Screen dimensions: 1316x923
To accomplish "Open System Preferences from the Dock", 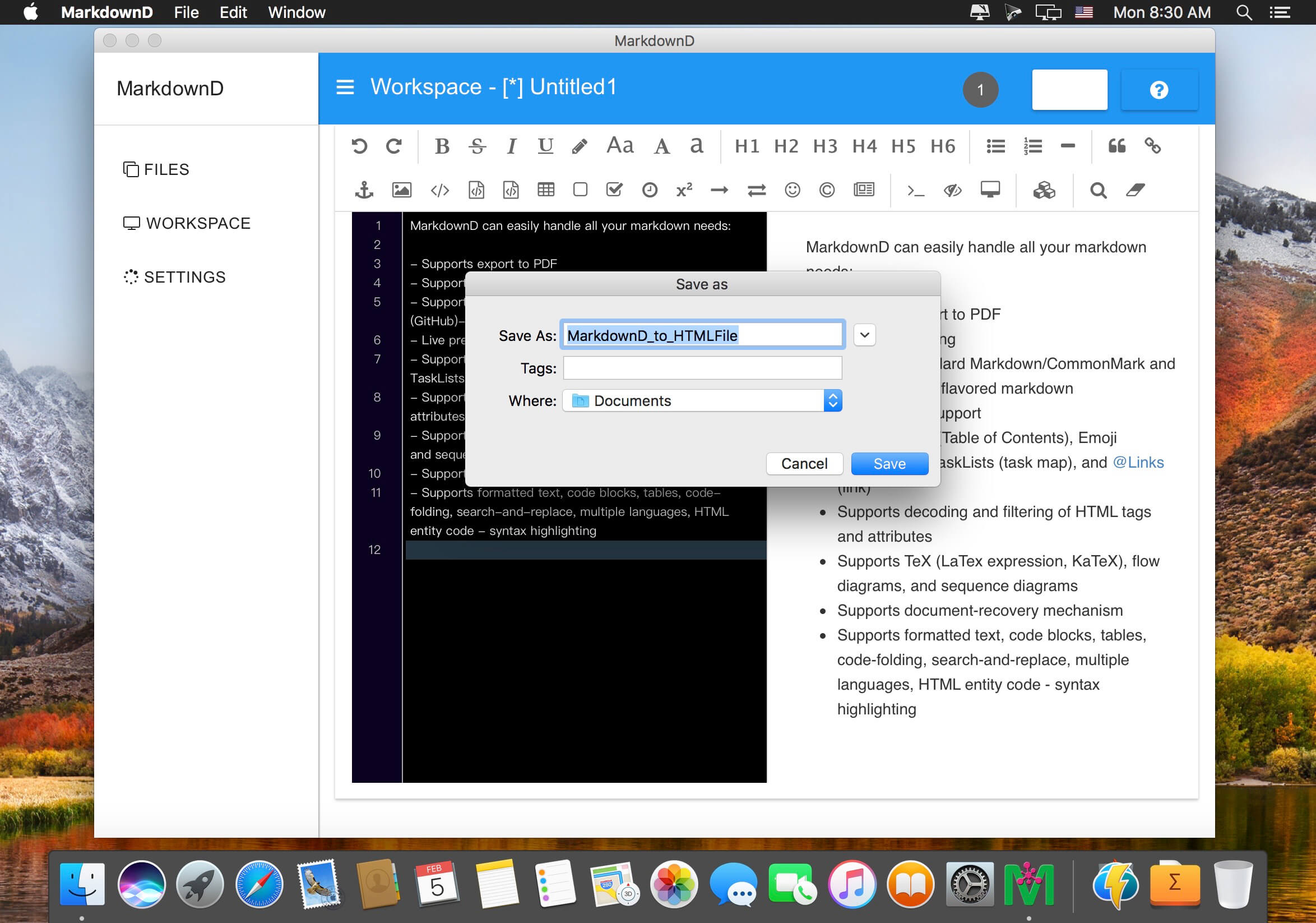I will [x=969, y=884].
